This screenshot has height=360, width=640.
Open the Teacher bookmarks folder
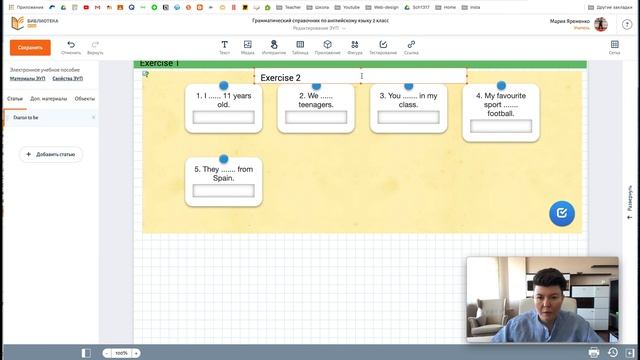289,7
